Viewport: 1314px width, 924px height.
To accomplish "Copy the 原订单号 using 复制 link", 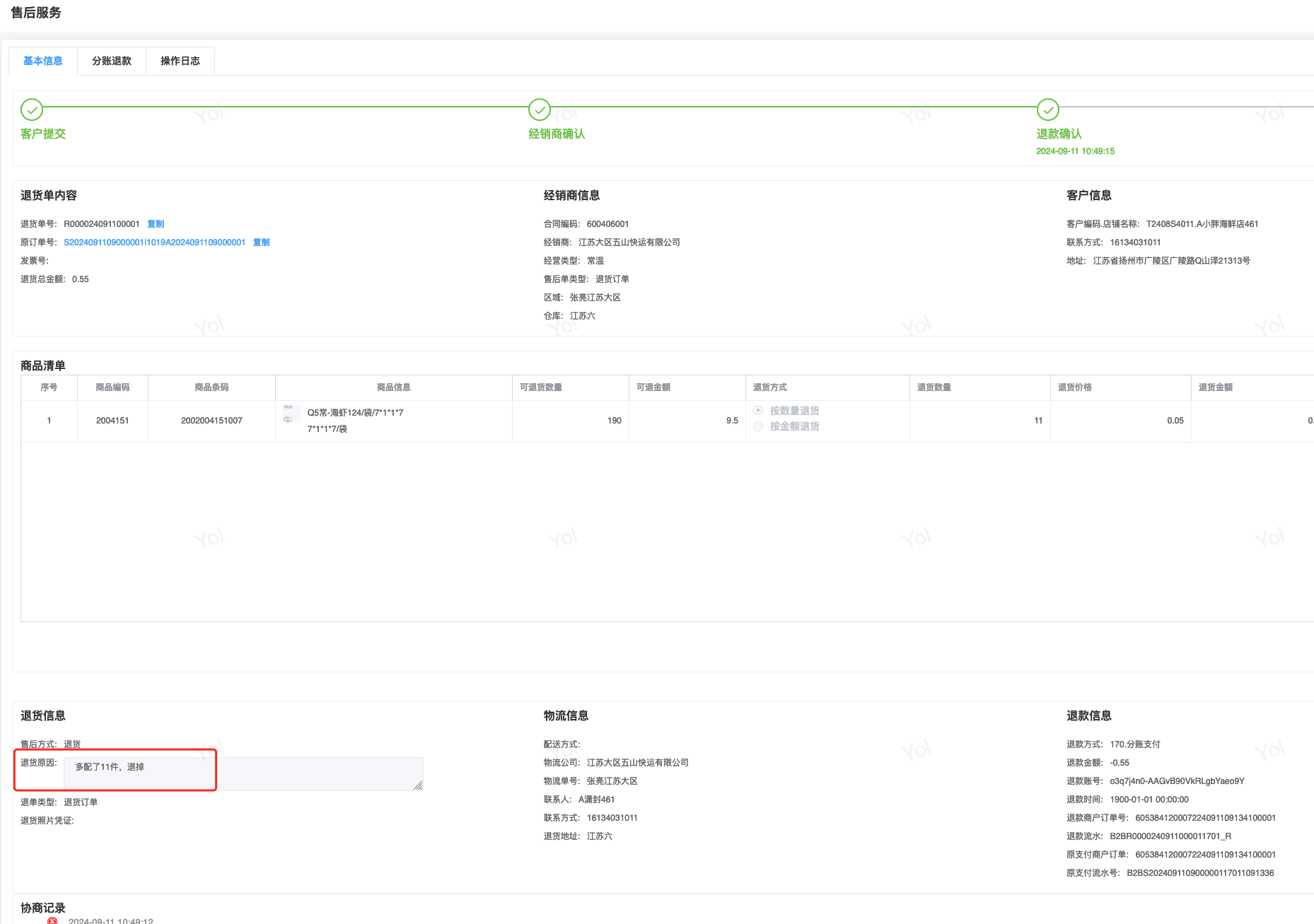I will click(x=262, y=242).
